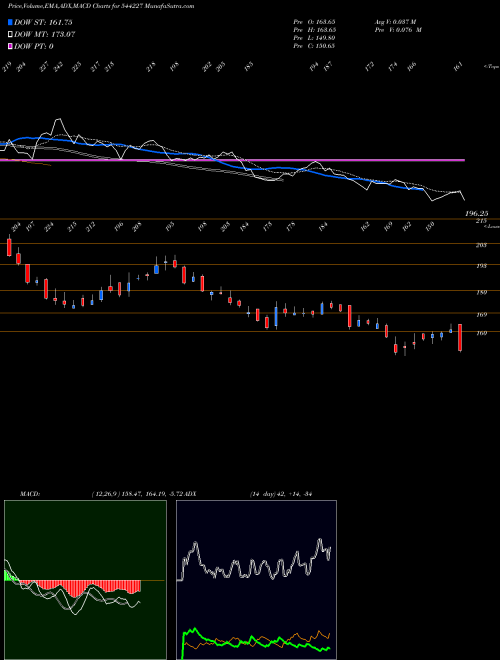Image resolution: width=500 pixels, height=660 pixels.
Task: Select the 'DOW MT: 173.07' legend label
Action: 45,35
